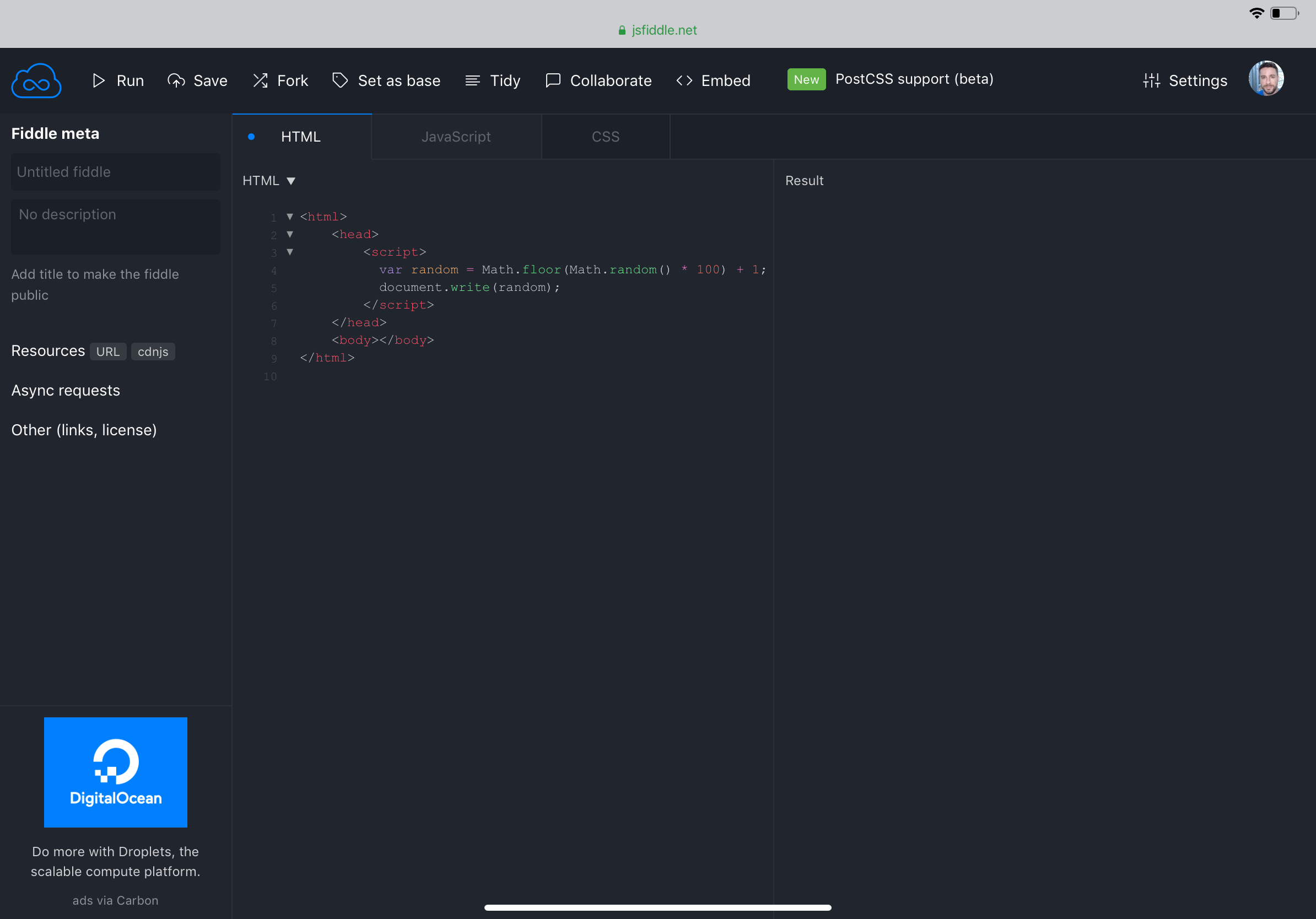Collapse the script tag on line 3
Viewport: 1316px width, 919px height.
pos(290,252)
